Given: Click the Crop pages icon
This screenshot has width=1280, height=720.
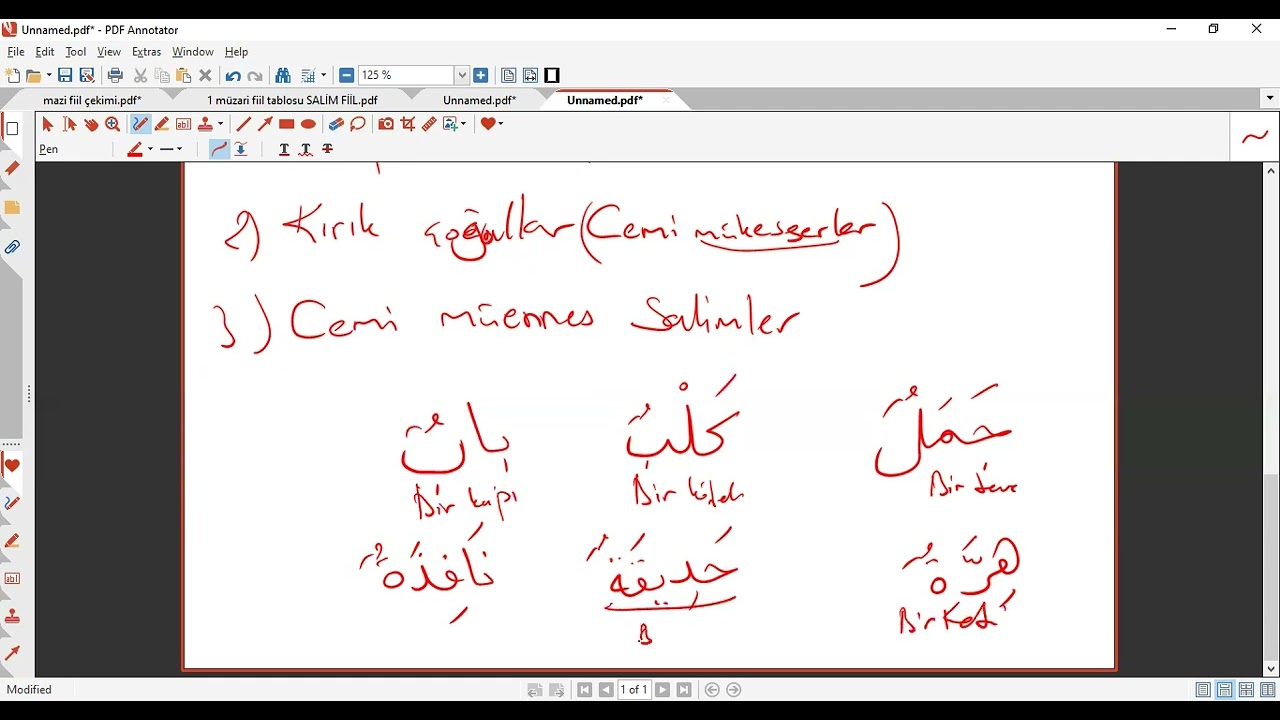Looking at the screenshot, I should (x=408, y=124).
